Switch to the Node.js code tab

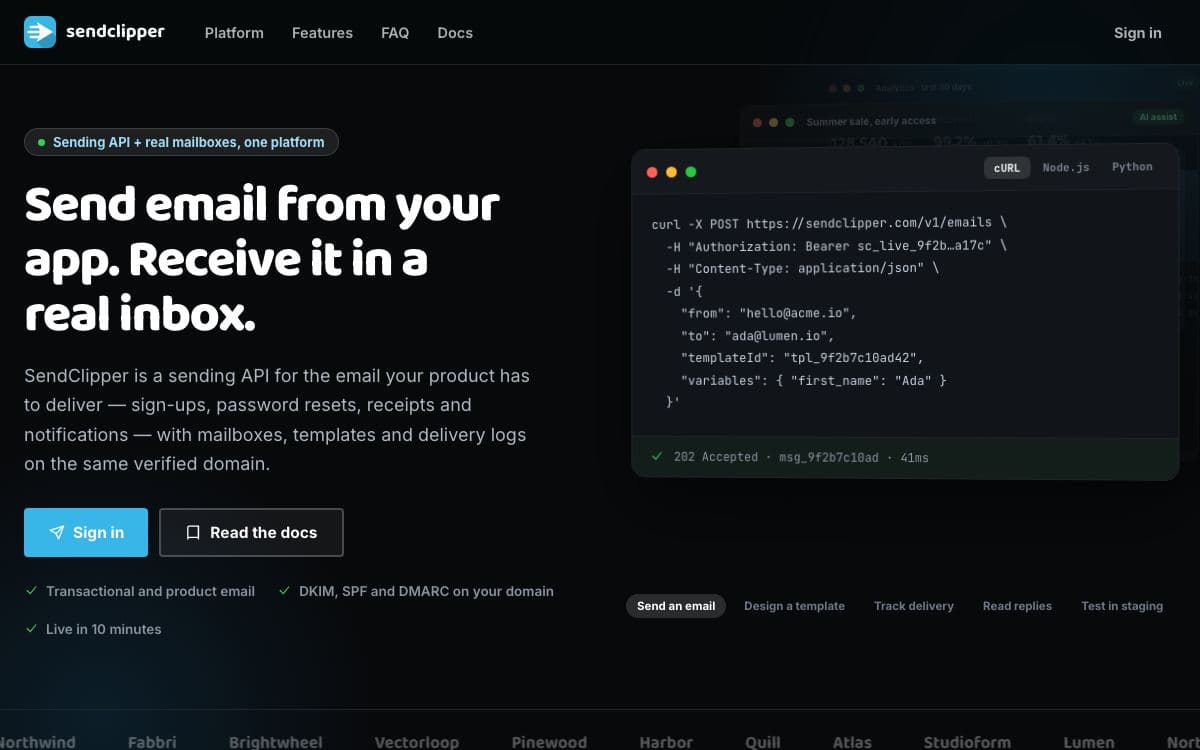[x=1066, y=167]
